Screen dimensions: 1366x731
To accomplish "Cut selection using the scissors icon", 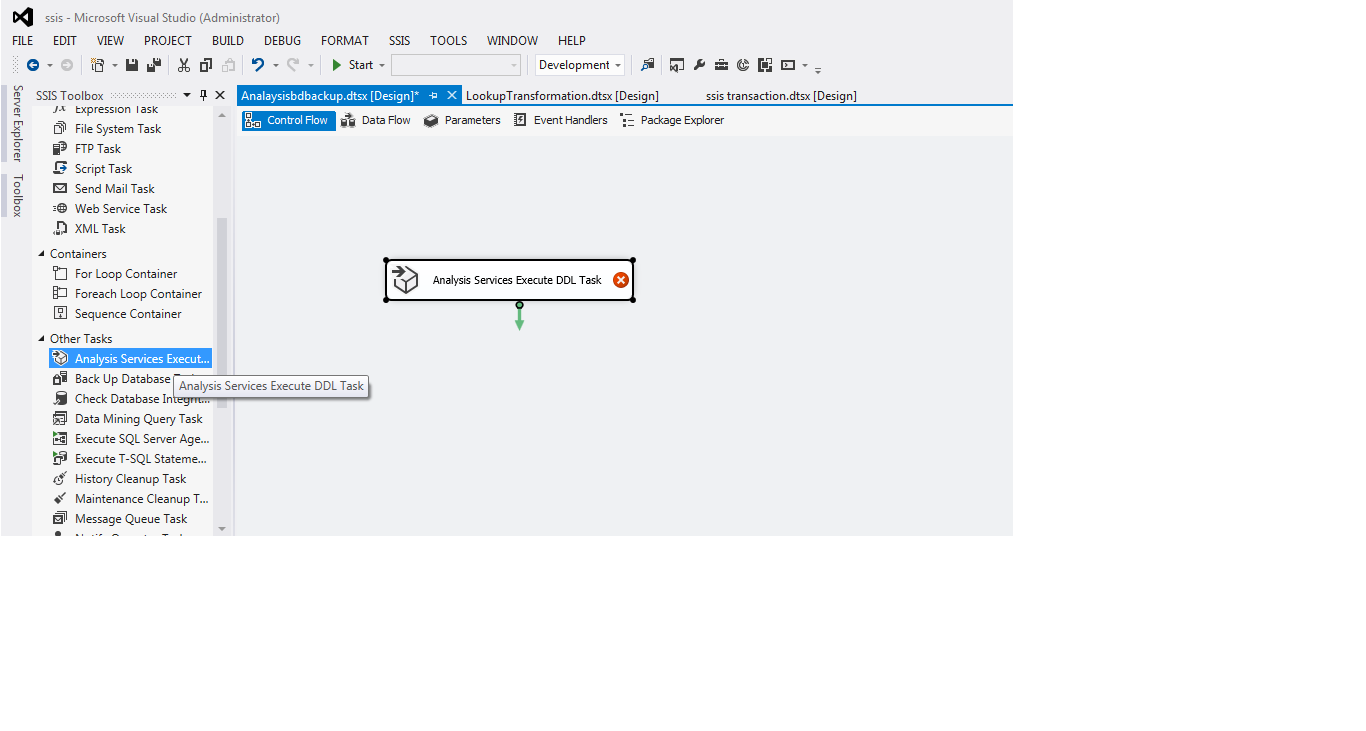I will coord(184,65).
